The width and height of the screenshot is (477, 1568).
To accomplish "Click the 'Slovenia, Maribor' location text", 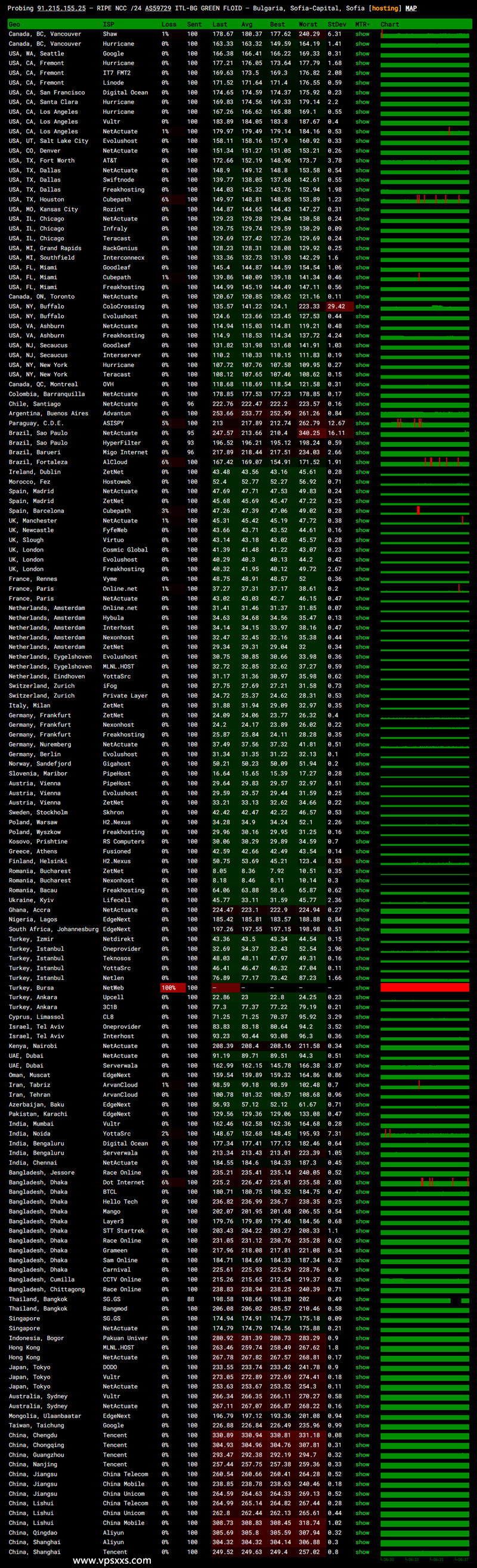I will point(38,773).
